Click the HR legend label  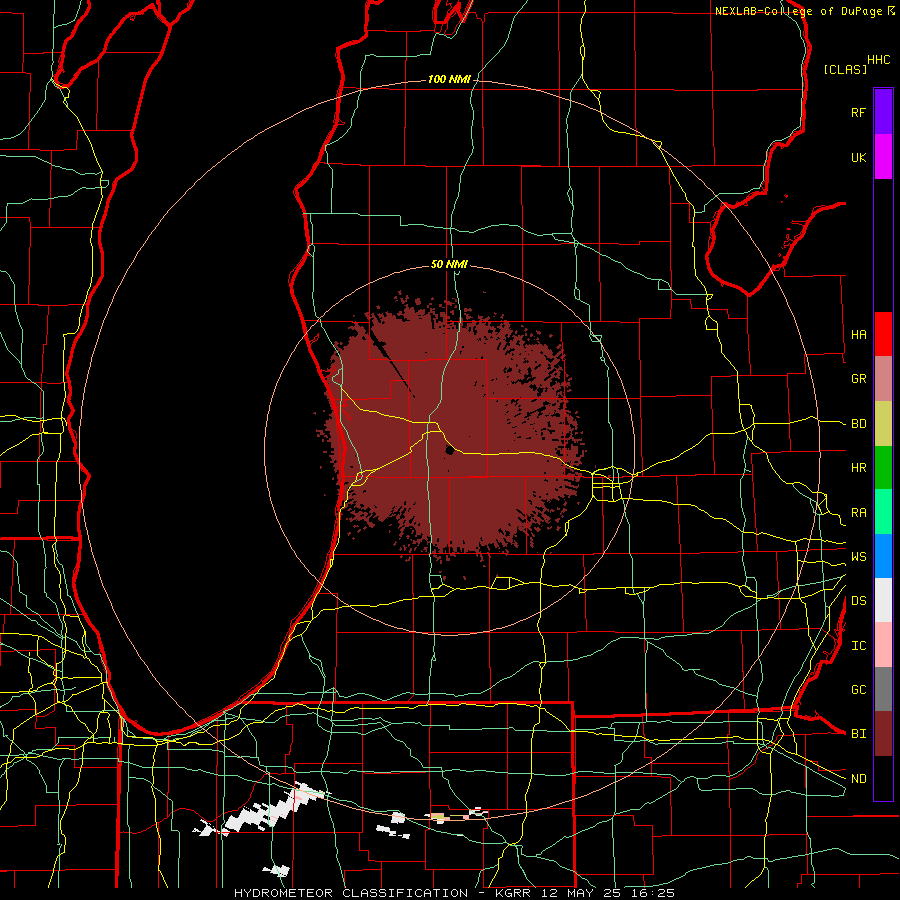(x=858, y=468)
